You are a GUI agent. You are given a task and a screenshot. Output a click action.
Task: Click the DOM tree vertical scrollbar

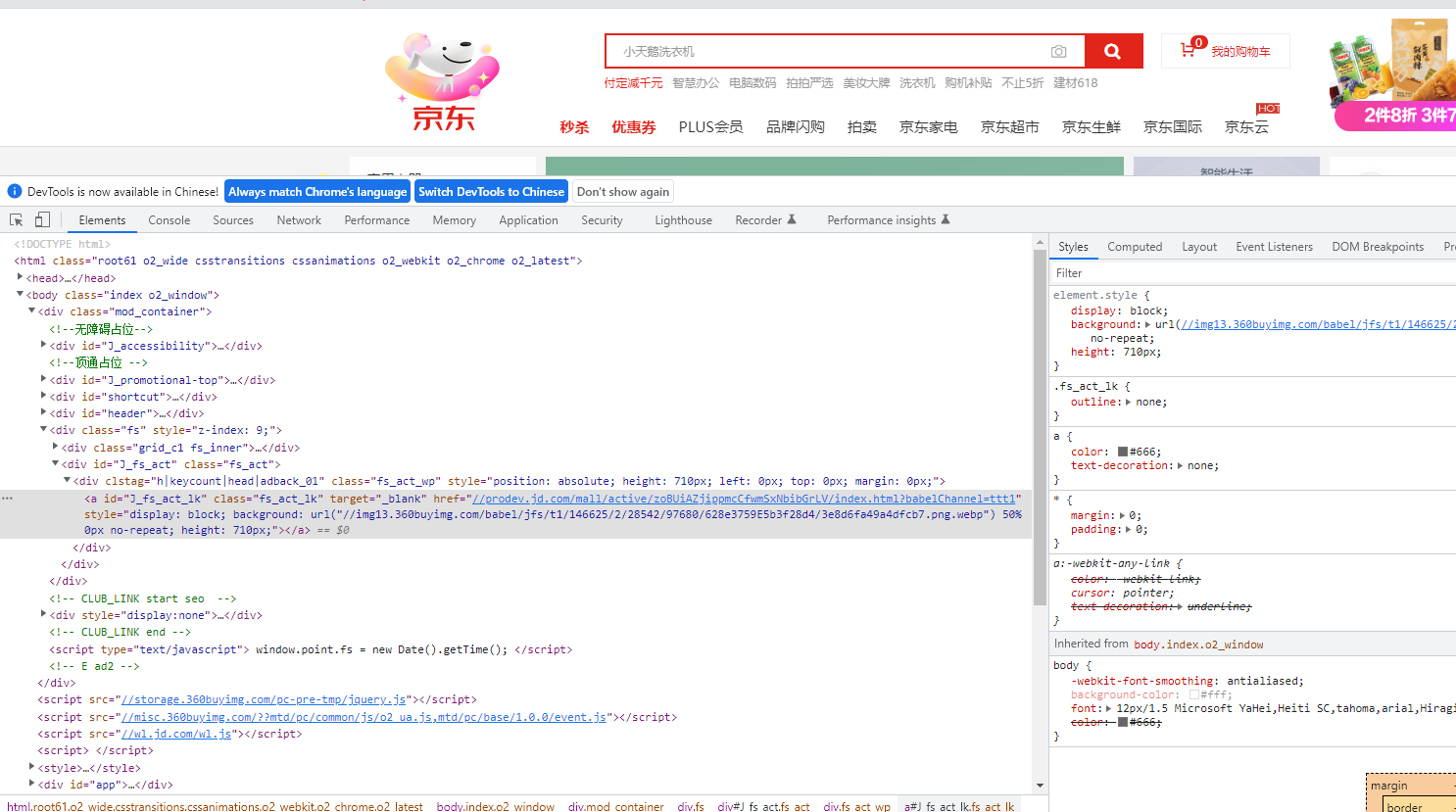[x=1040, y=427]
